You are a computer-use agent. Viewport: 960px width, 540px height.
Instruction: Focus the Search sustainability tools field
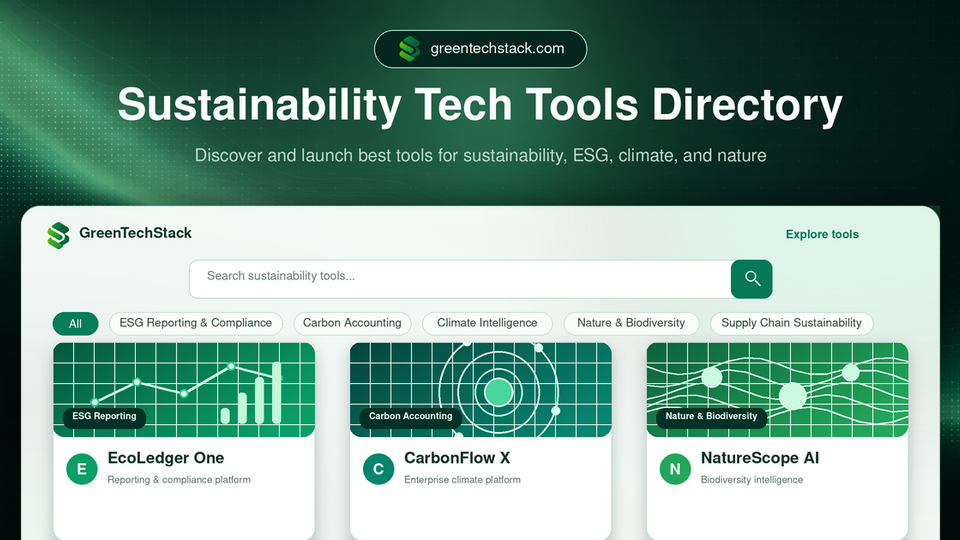pos(460,279)
